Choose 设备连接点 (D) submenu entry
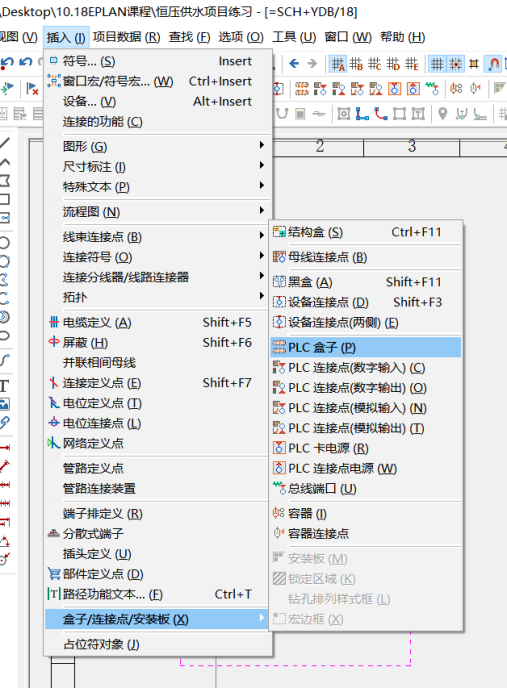The width and height of the screenshot is (507, 688). (366, 302)
